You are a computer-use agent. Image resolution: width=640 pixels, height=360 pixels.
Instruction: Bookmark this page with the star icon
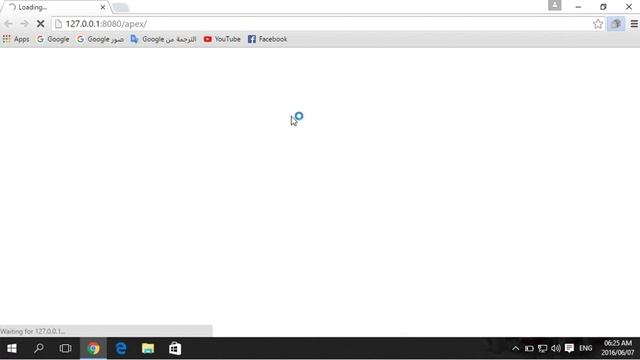pyautogui.click(x=598, y=24)
